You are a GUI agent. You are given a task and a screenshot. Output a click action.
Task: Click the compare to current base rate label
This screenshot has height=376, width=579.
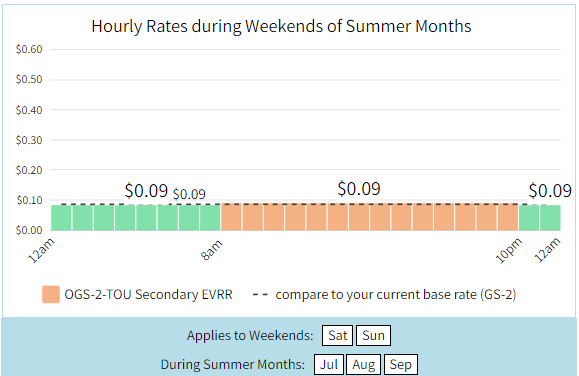point(396,294)
